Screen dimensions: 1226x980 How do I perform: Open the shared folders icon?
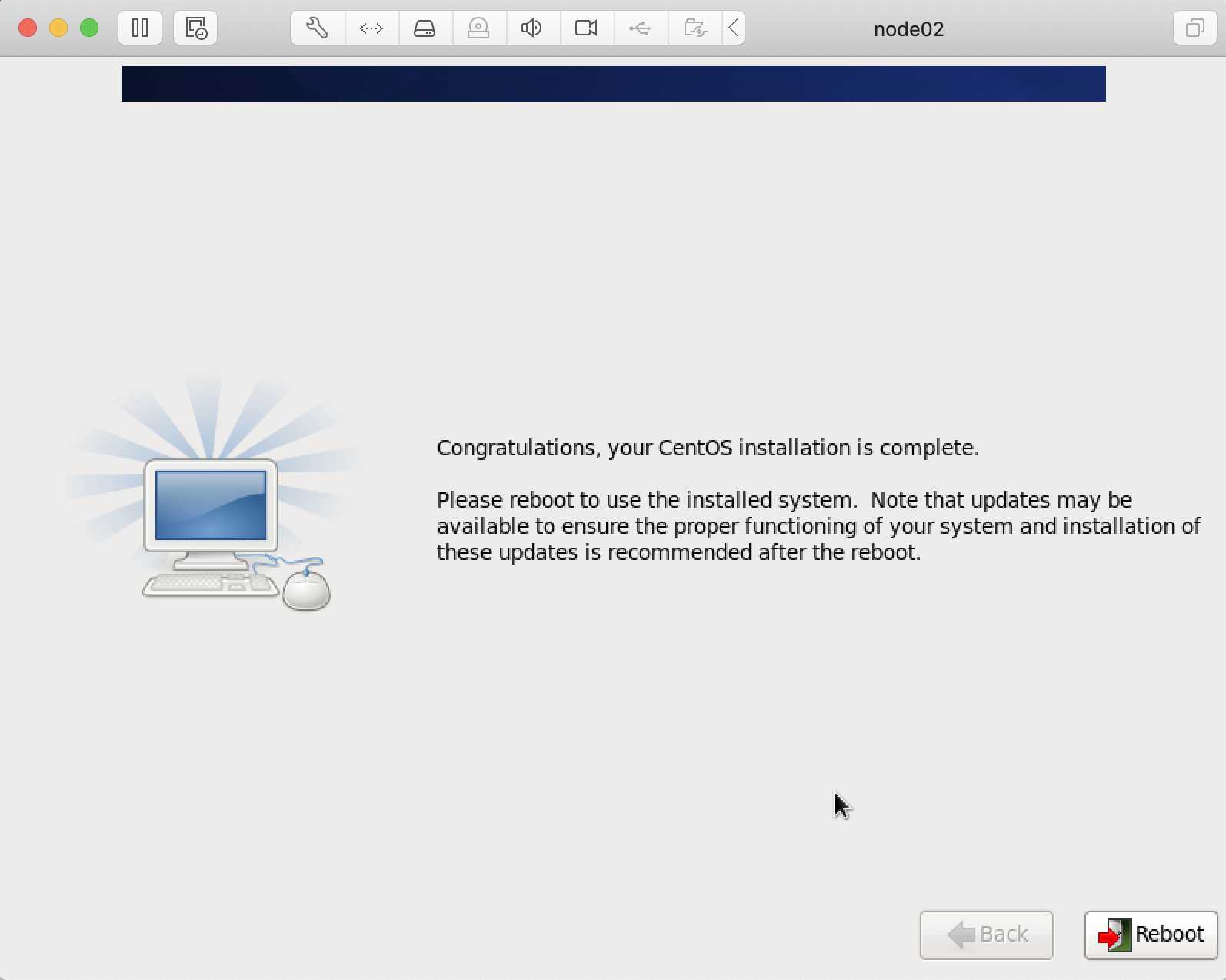(x=695, y=28)
